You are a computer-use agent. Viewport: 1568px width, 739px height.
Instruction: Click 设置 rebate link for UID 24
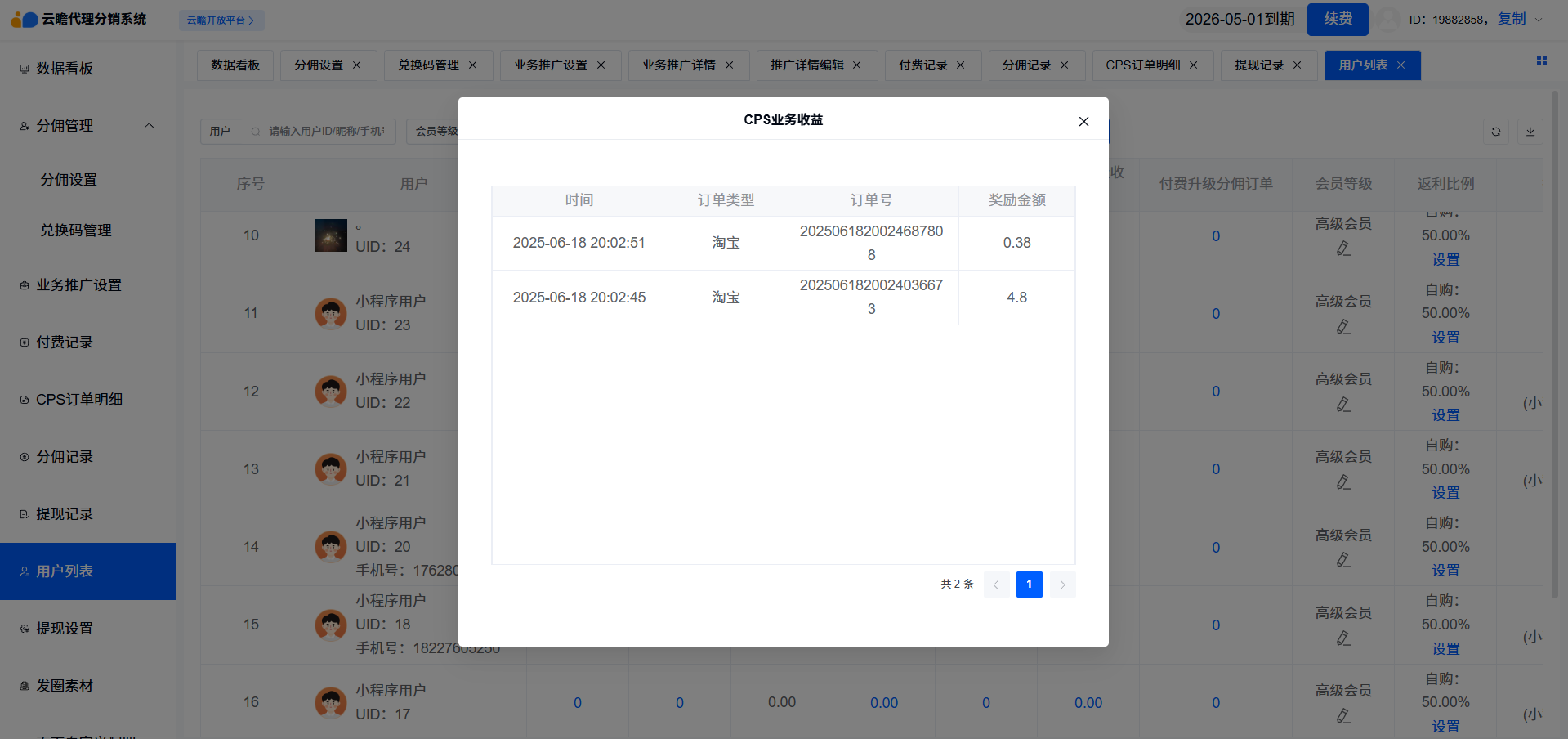pos(1445,260)
